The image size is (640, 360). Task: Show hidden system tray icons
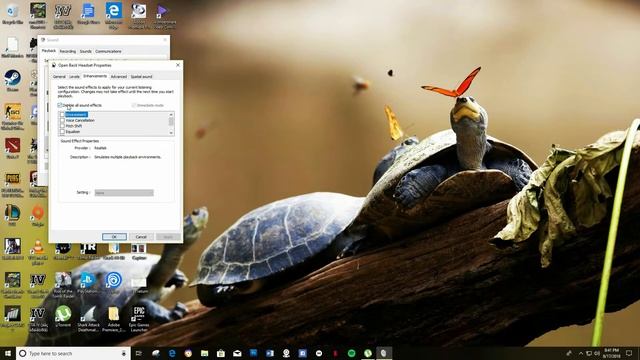tap(581, 353)
